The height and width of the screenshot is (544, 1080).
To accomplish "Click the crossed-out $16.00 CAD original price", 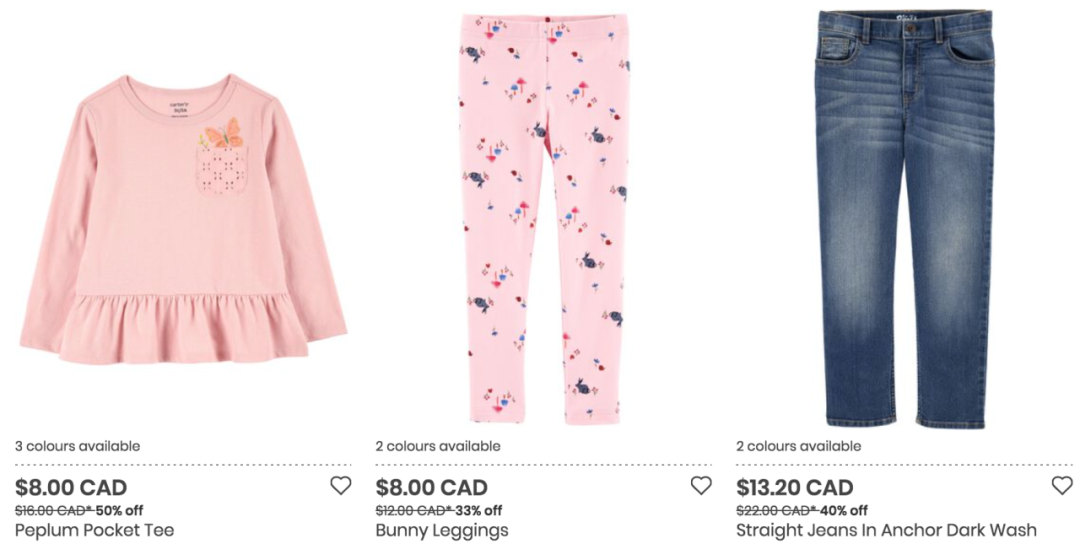I will tap(55, 510).
